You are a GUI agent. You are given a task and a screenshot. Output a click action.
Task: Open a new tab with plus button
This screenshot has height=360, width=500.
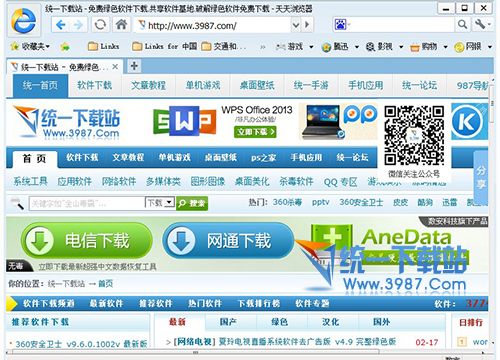134,66
